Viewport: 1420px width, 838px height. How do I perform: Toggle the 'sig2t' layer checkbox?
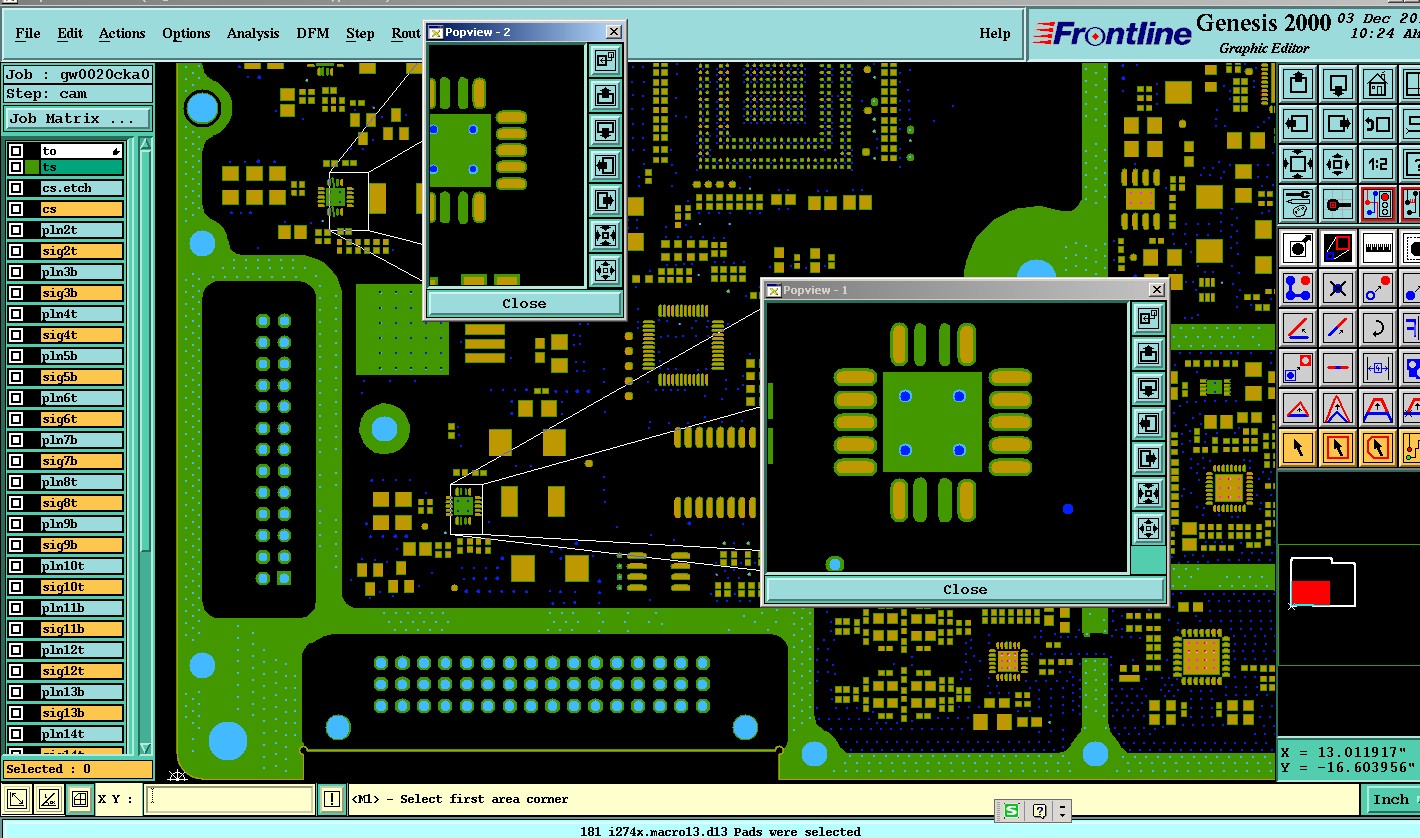tap(16, 251)
